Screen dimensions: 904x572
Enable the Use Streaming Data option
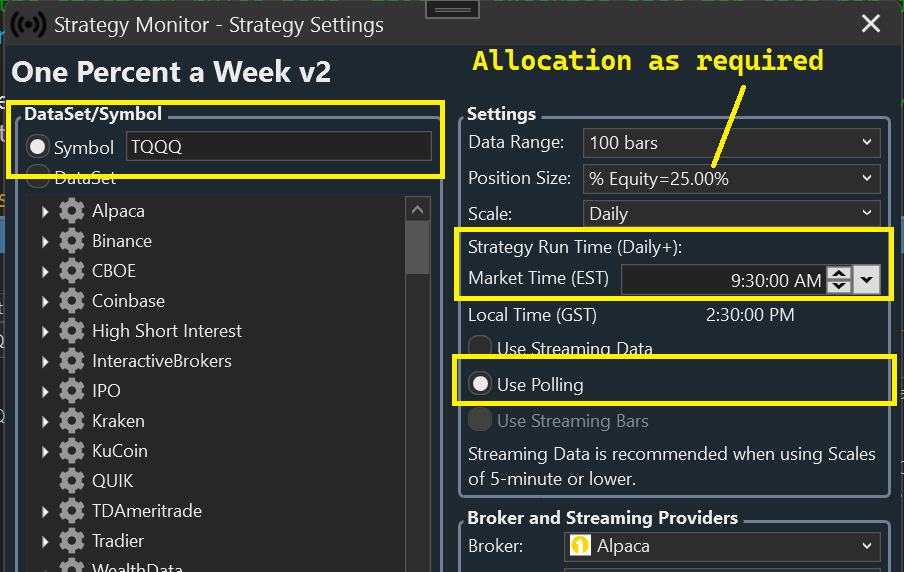(481, 349)
